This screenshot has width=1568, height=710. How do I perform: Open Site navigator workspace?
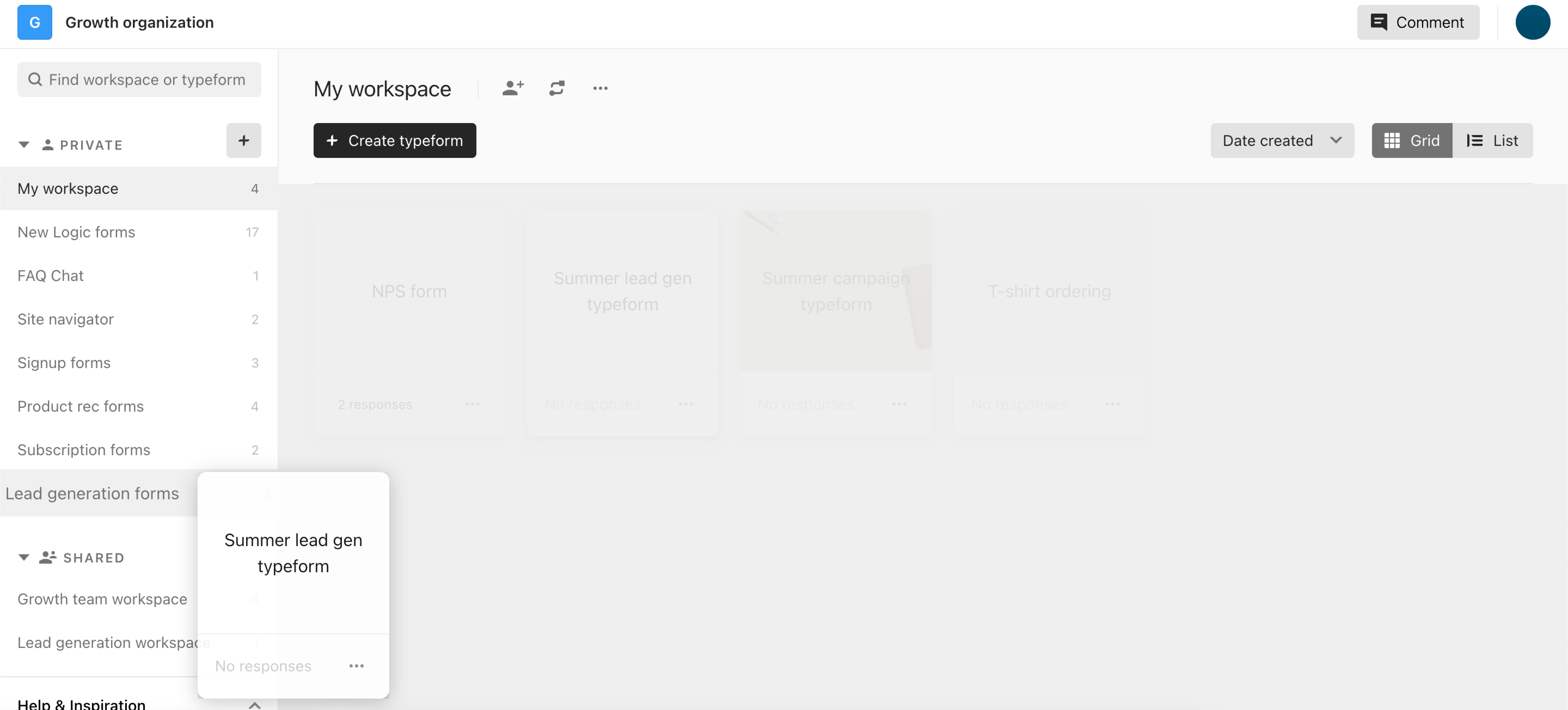click(139, 319)
